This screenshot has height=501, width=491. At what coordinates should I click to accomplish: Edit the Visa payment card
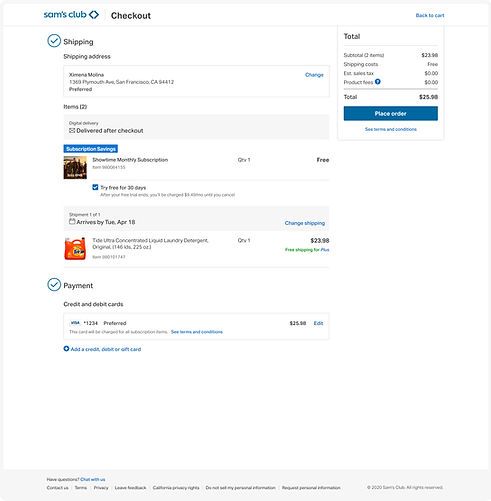(318, 323)
